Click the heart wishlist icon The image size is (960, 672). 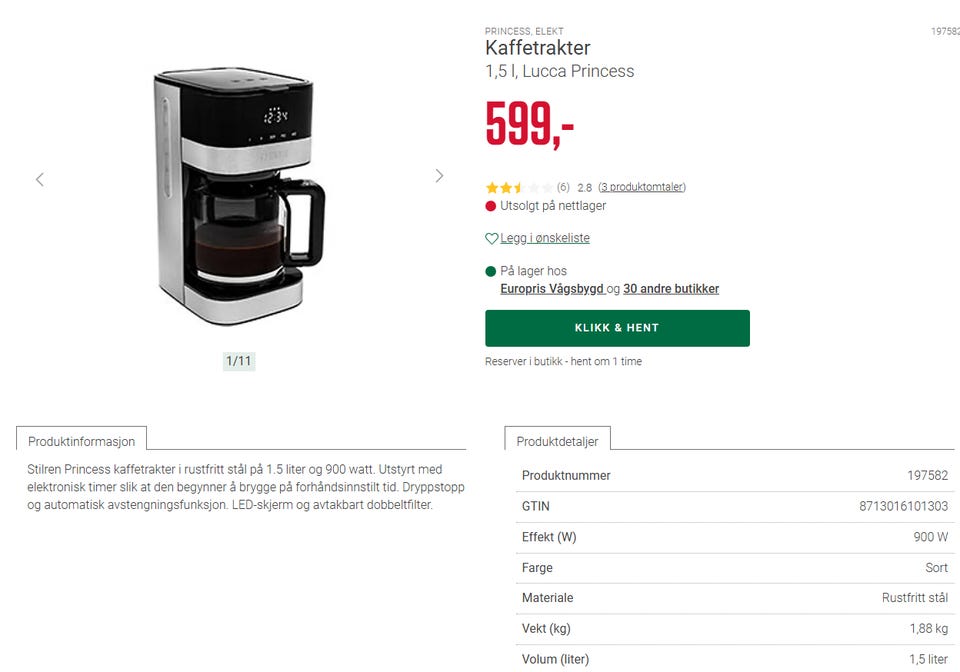(491, 238)
